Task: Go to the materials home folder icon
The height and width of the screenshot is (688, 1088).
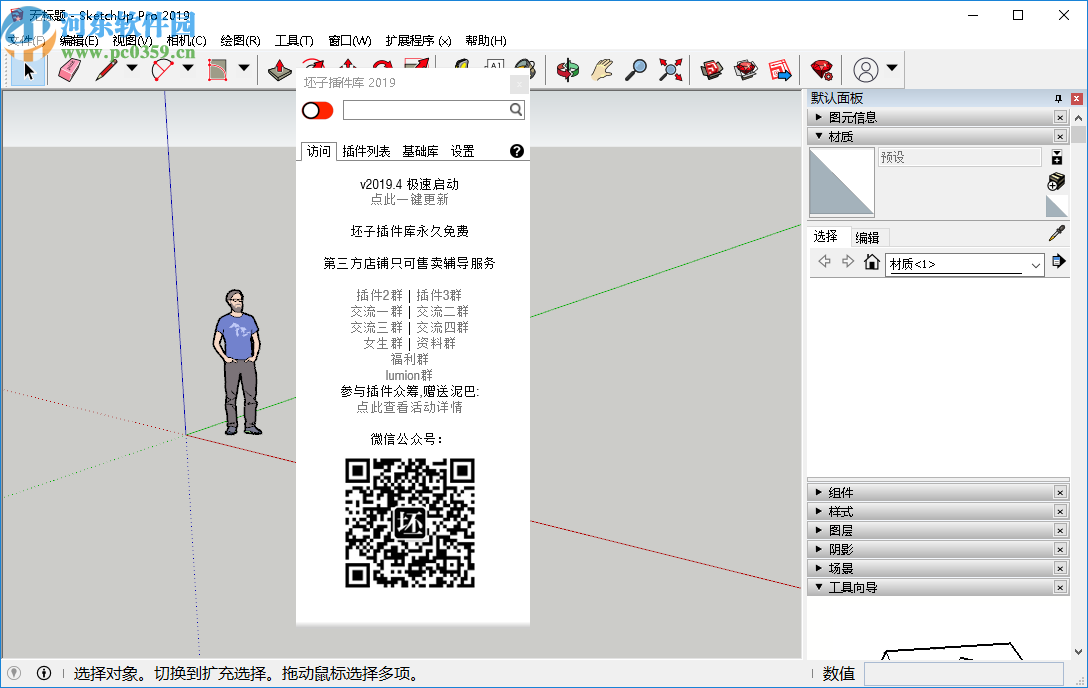Action: click(872, 263)
